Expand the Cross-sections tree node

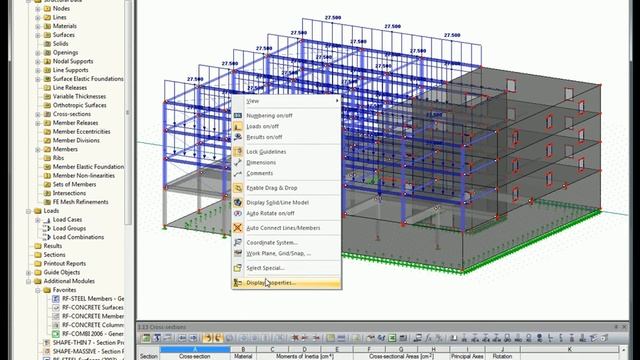coord(38,114)
